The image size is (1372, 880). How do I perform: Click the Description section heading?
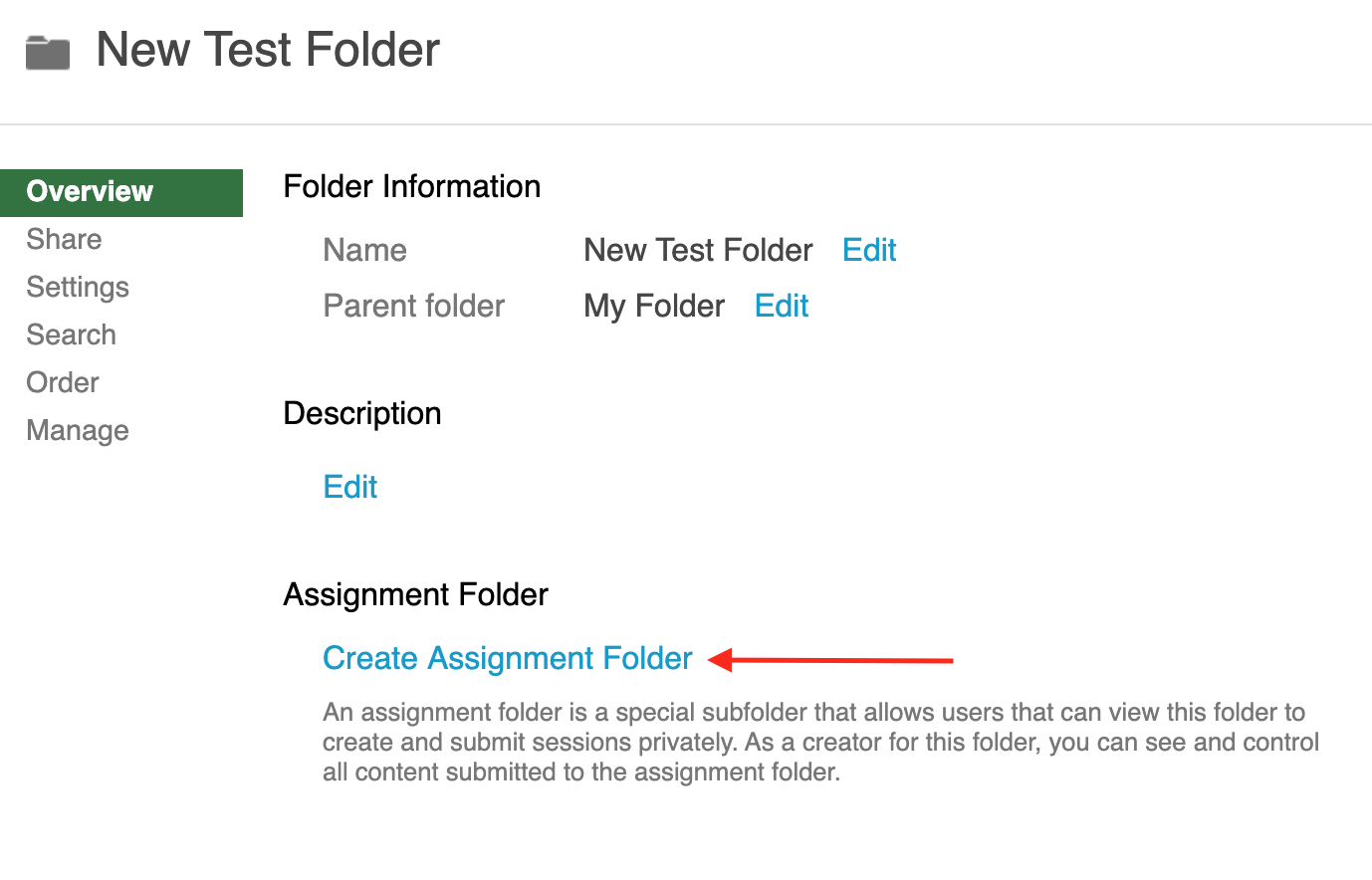[x=362, y=413]
